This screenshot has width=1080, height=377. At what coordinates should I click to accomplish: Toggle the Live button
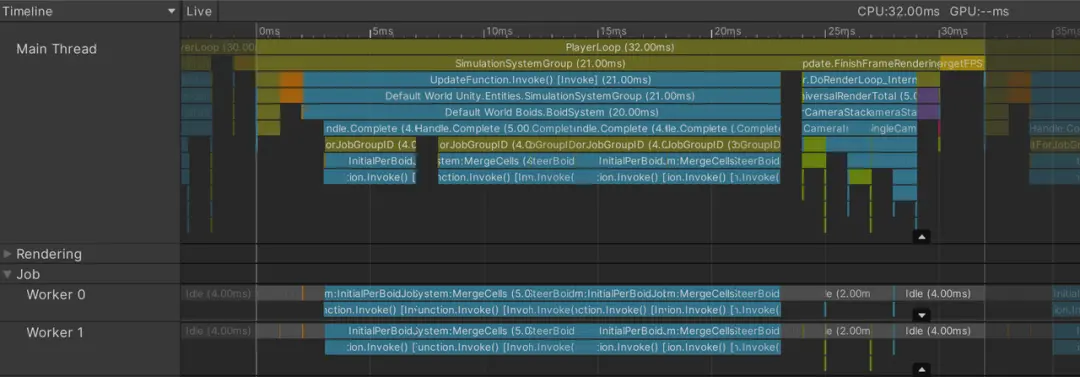click(x=200, y=11)
